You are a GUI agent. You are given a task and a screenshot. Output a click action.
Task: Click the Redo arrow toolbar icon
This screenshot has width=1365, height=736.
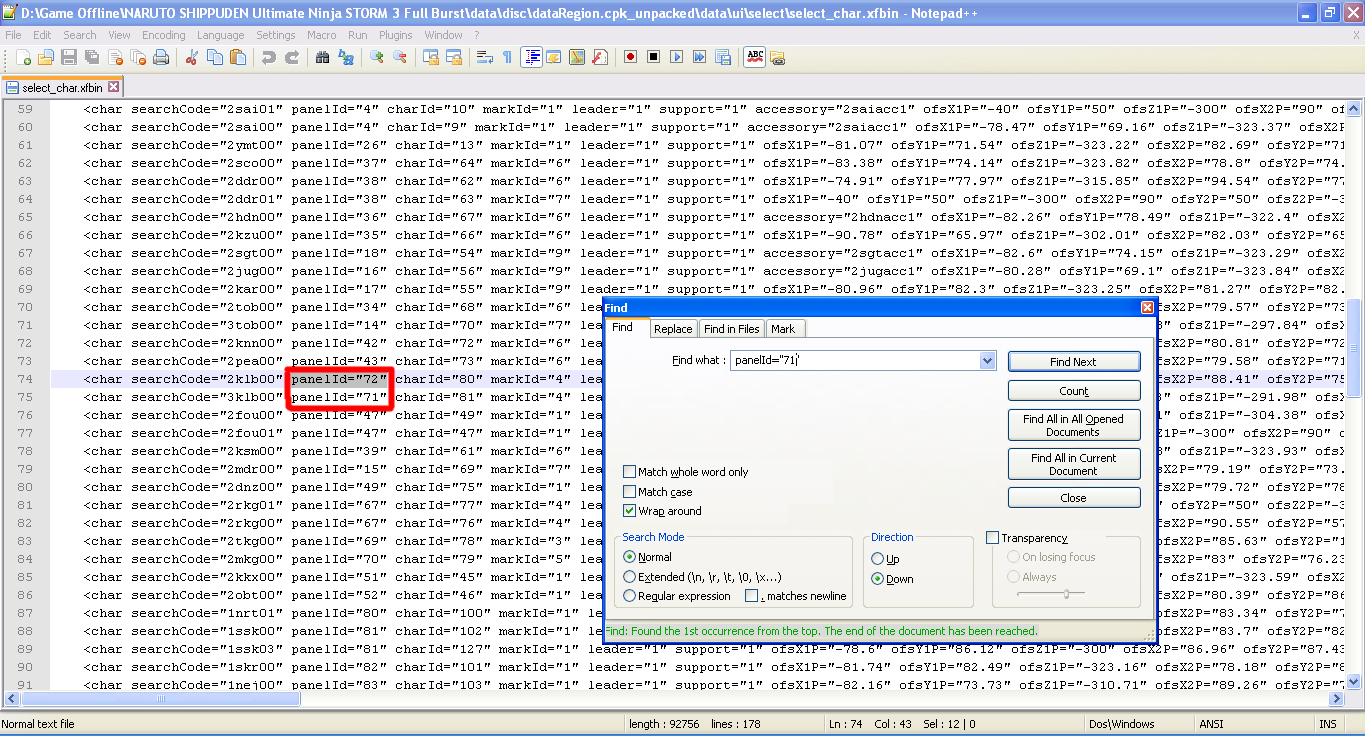click(292, 57)
